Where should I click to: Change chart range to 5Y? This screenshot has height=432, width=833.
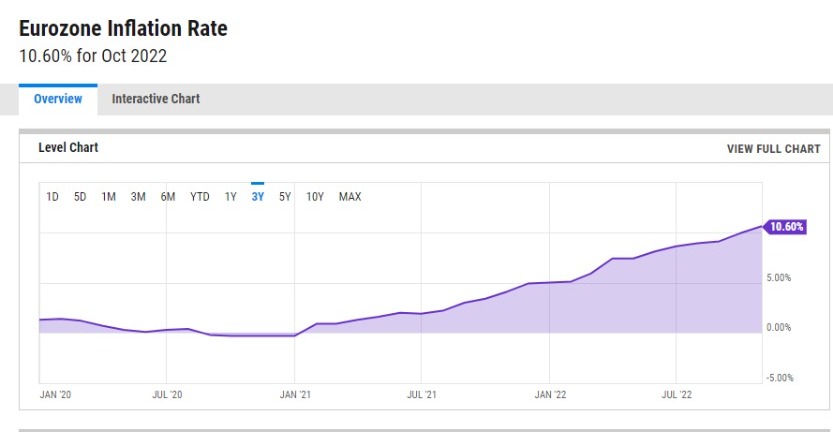(284, 197)
